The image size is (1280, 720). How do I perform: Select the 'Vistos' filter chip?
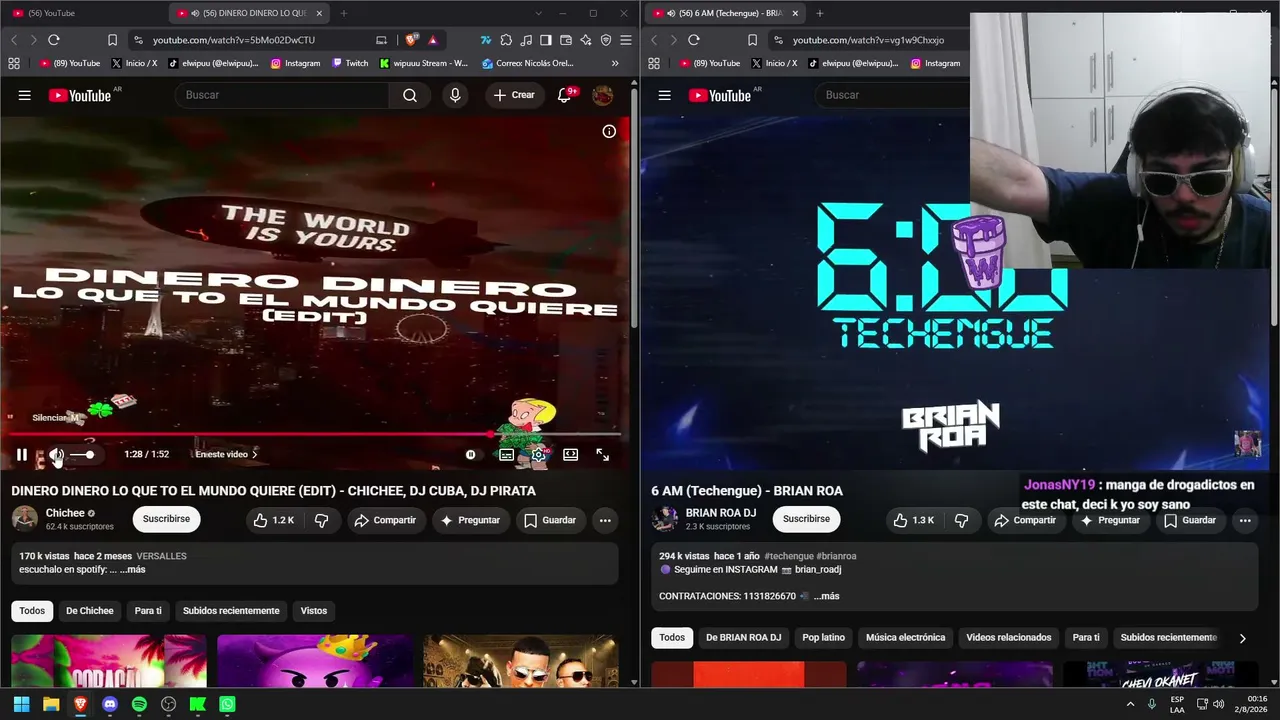(x=314, y=611)
